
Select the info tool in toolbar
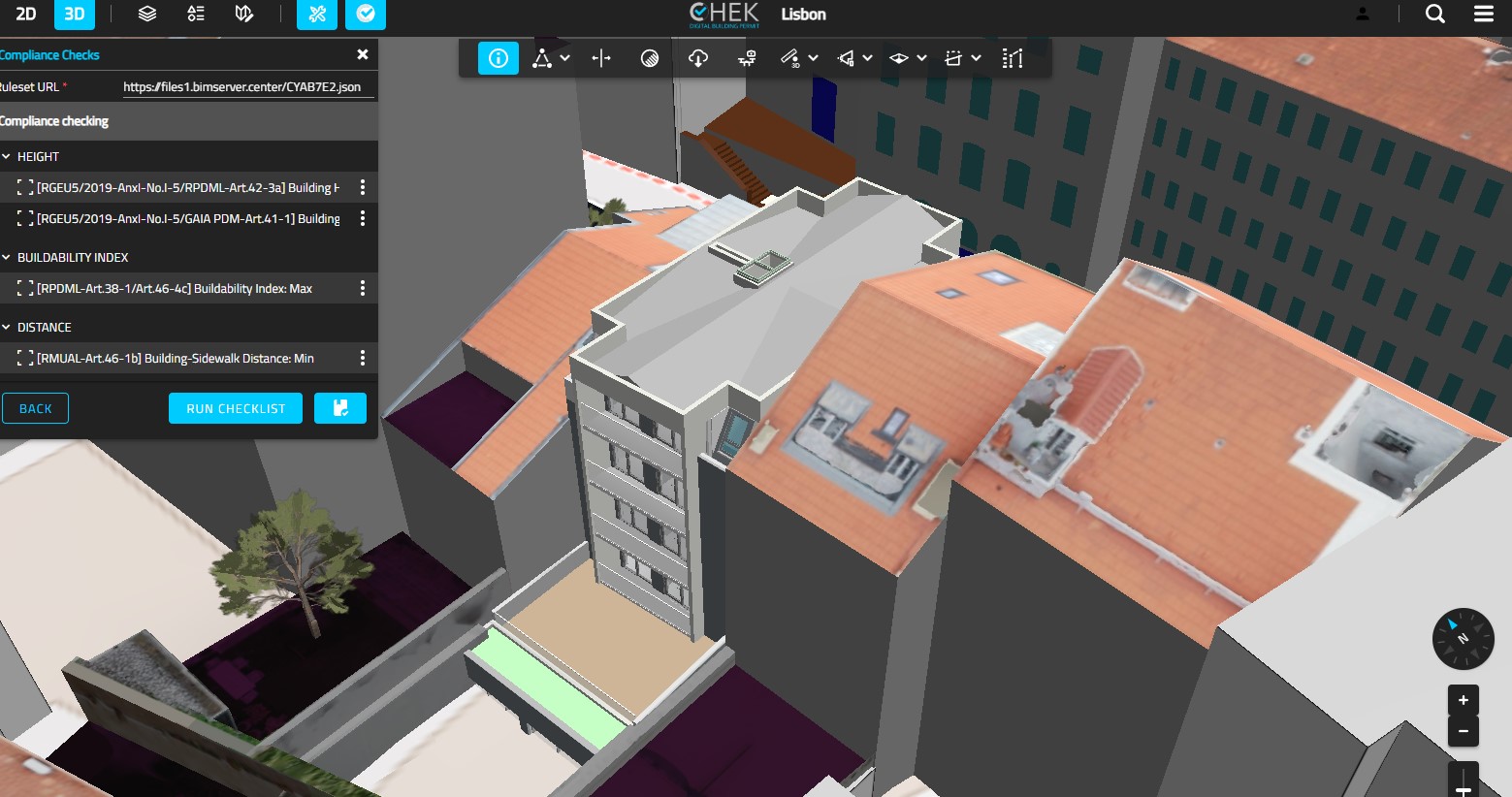498,58
